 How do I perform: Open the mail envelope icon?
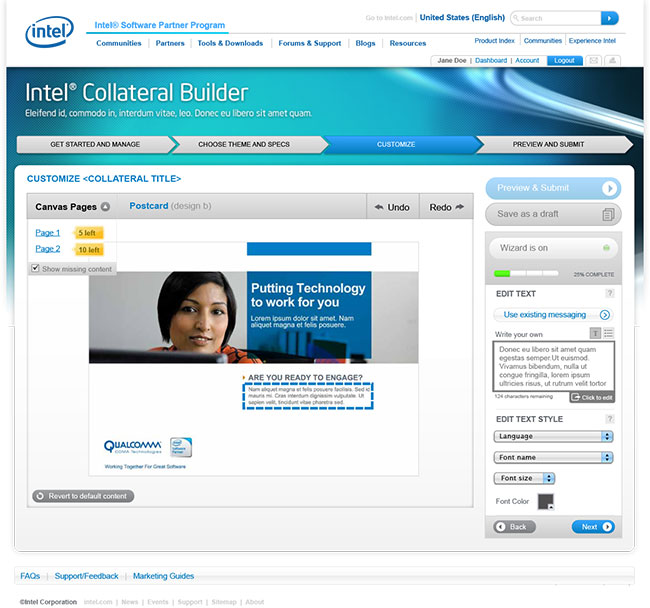(x=593, y=61)
